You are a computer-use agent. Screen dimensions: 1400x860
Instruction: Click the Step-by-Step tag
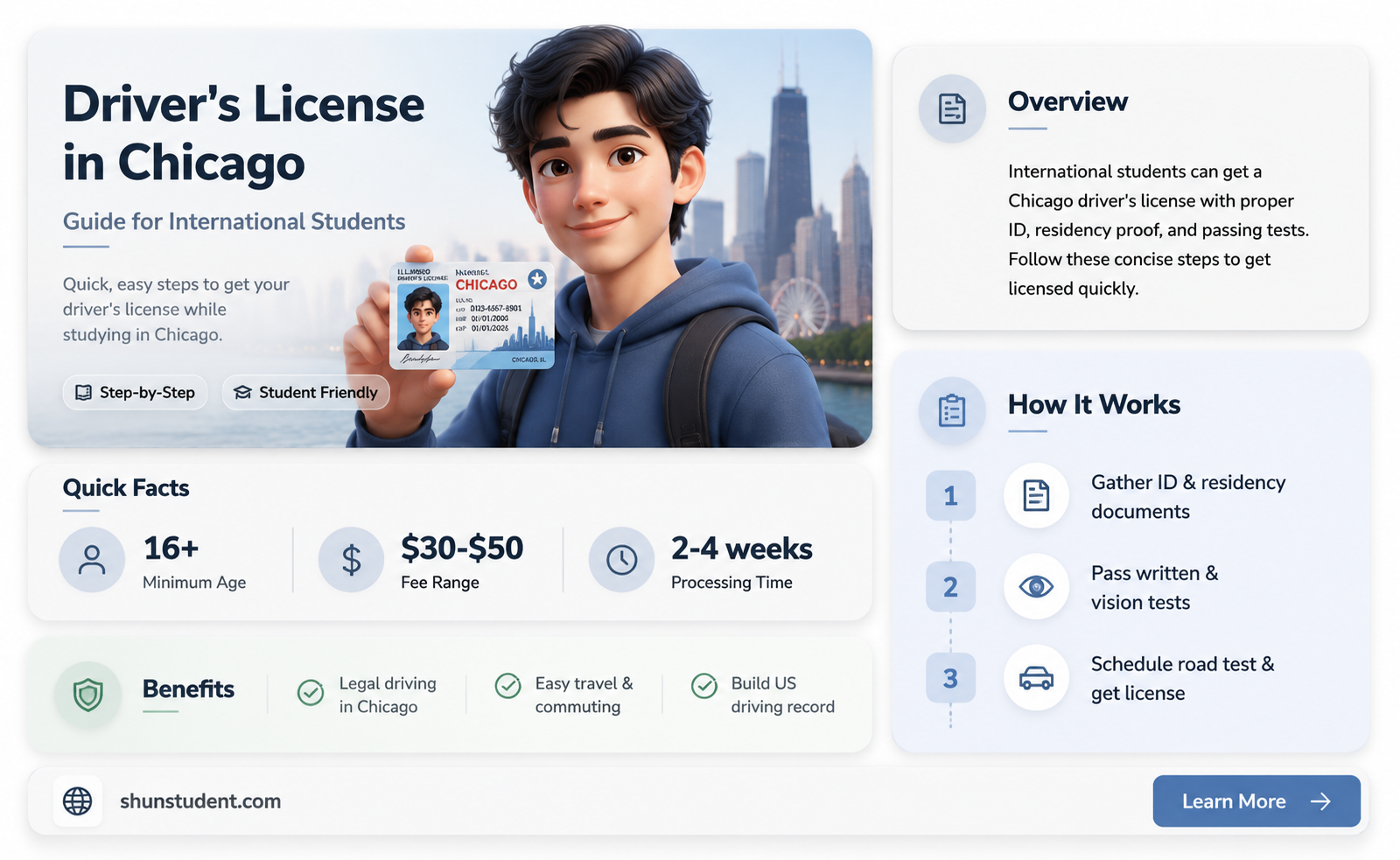[135, 392]
